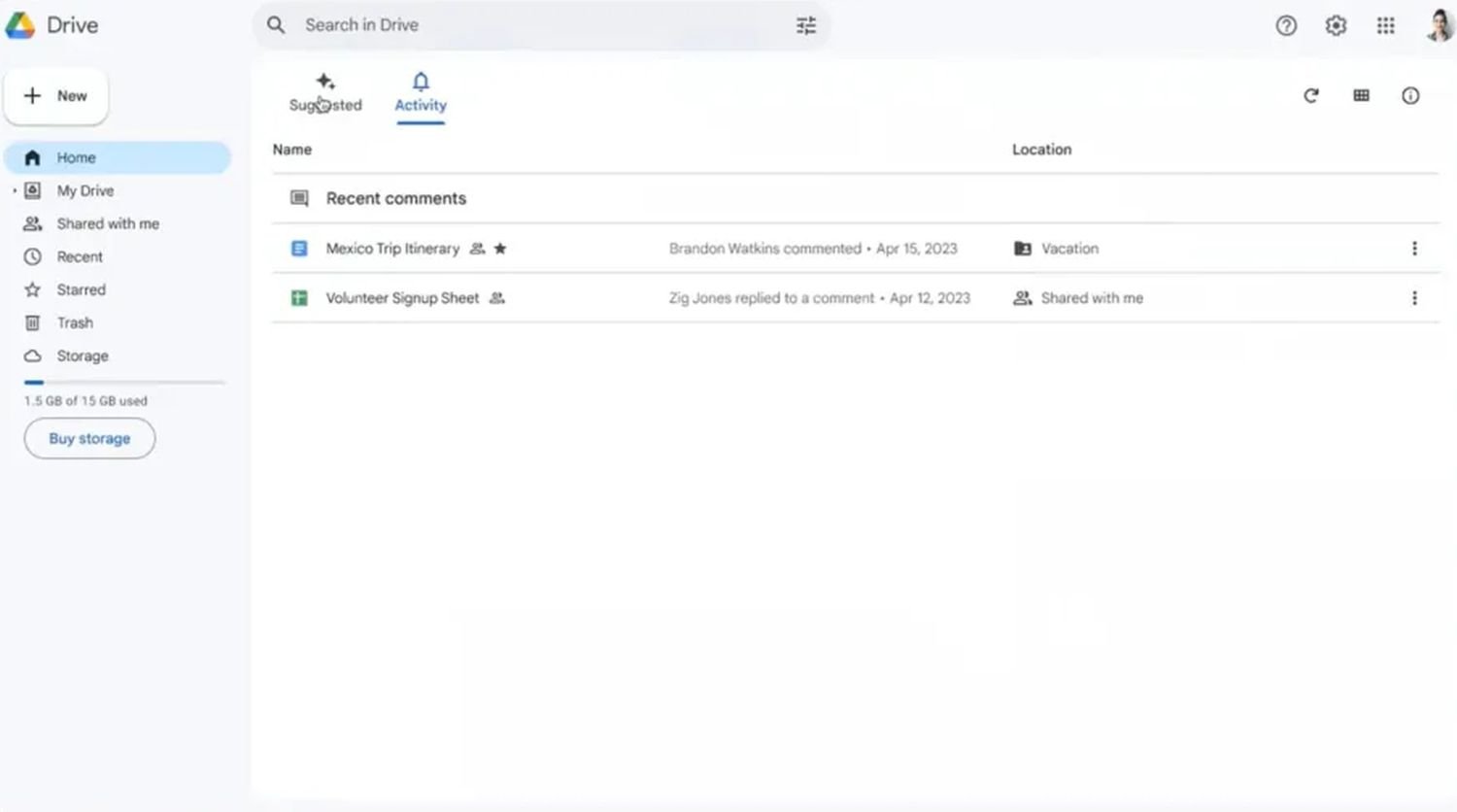Open more actions for Volunteer Signup Sheet

(1413, 298)
